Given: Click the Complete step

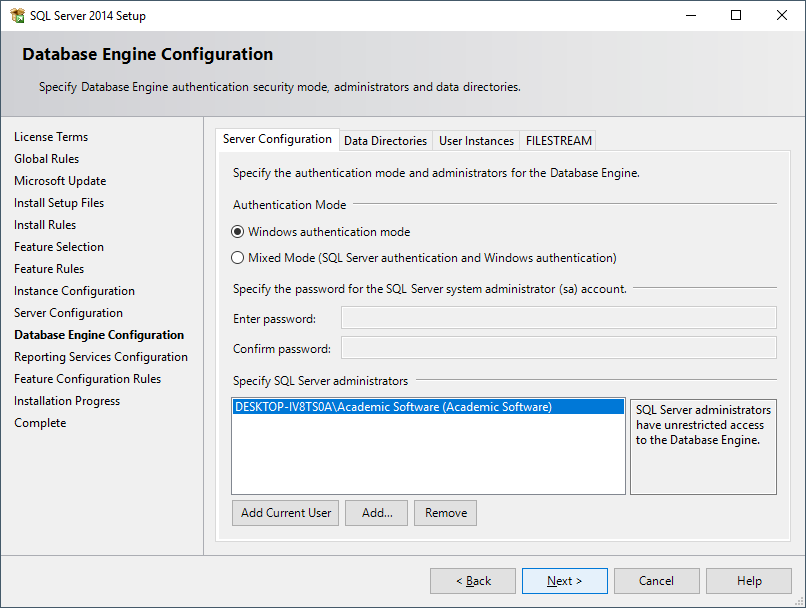Looking at the screenshot, I should click(40, 423).
